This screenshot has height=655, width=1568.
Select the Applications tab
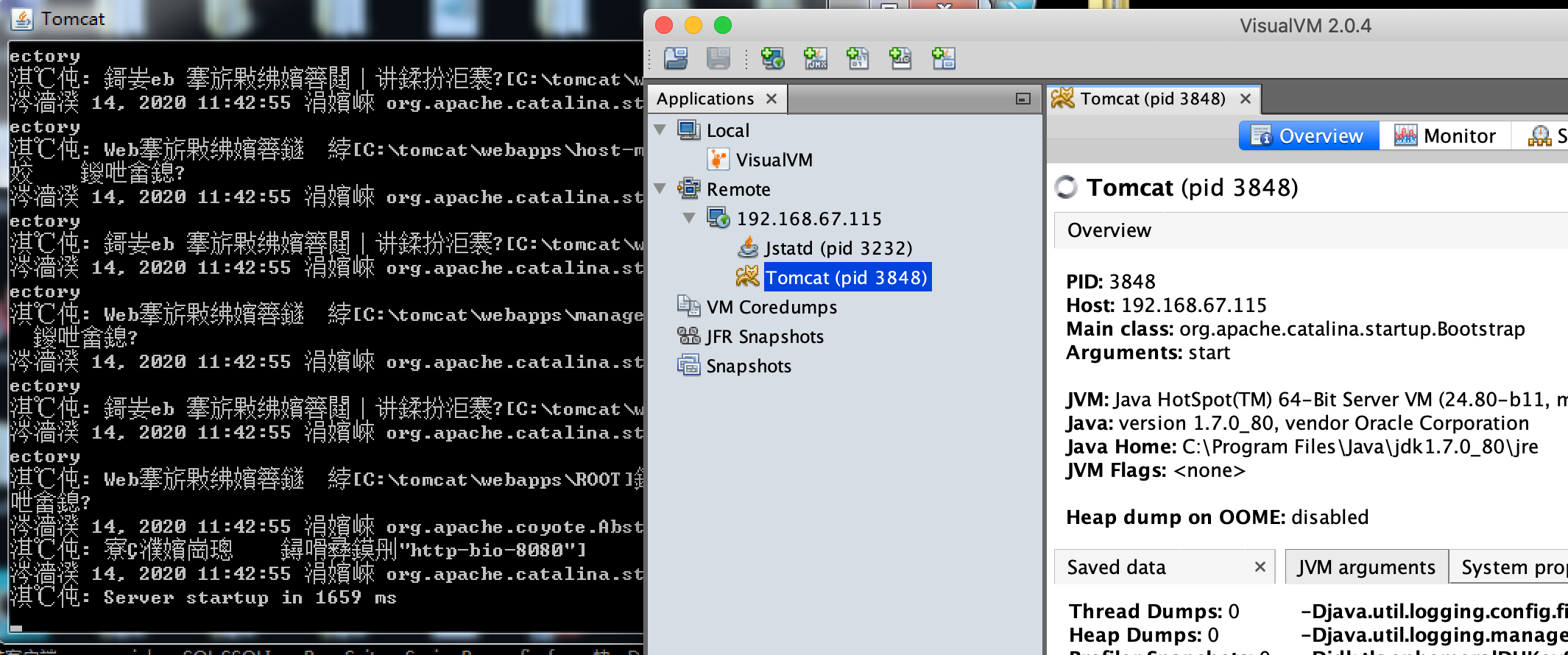pyautogui.click(x=717, y=99)
